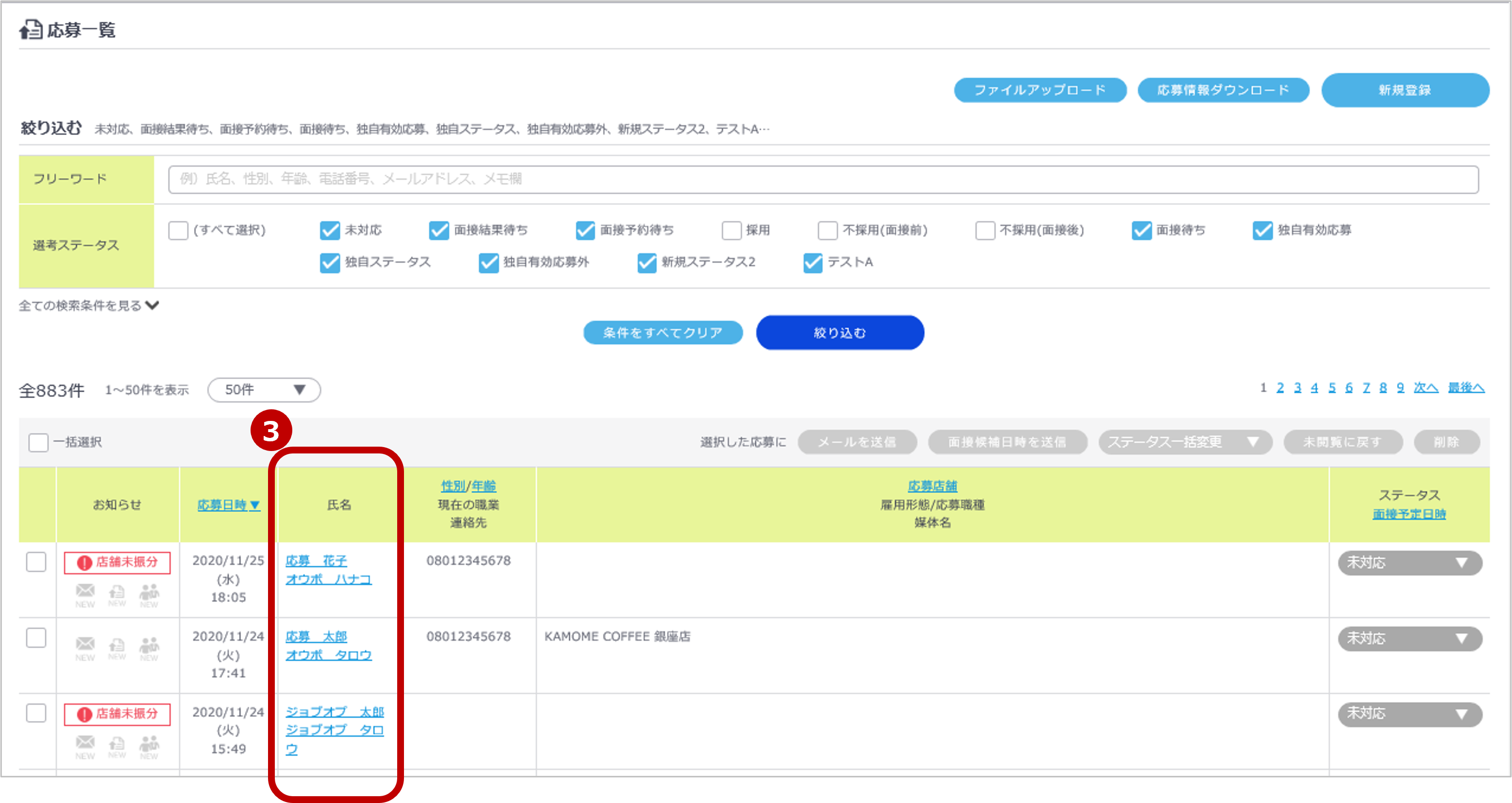1512x803 pixels.
Task: Click the フリーワード search field
Action: (x=823, y=179)
